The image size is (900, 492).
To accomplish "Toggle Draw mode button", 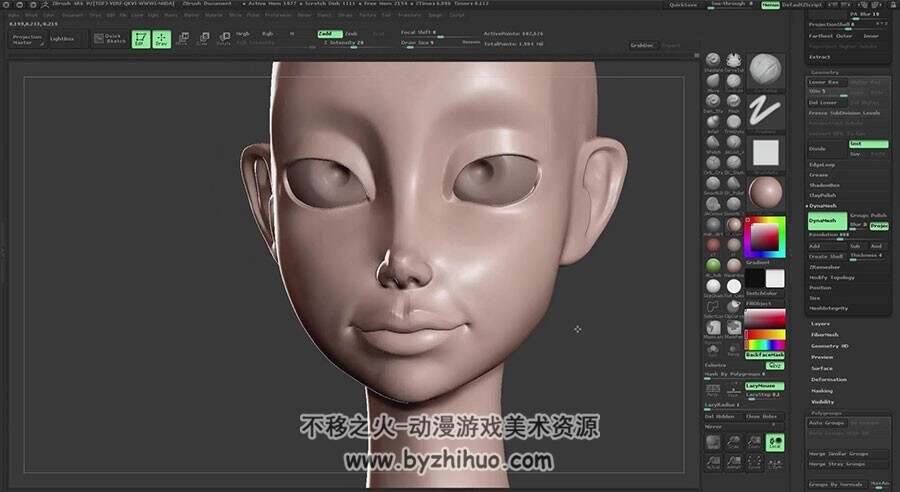I will pyautogui.click(x=161, y=39).
